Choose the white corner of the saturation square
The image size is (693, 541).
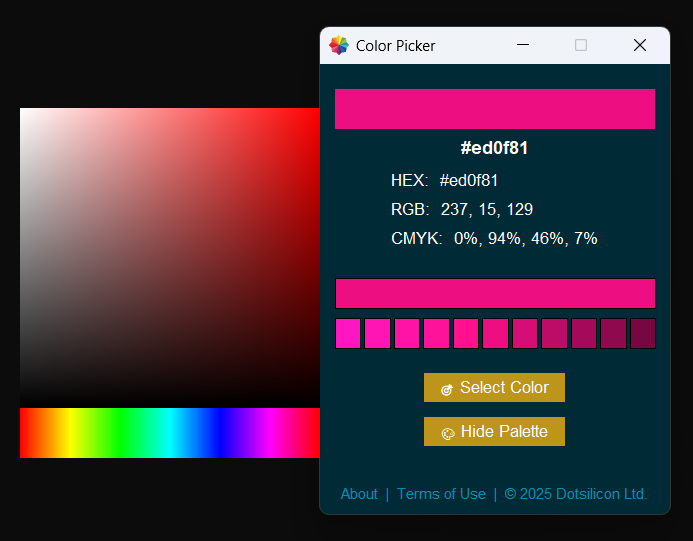[x=23, y=111]
